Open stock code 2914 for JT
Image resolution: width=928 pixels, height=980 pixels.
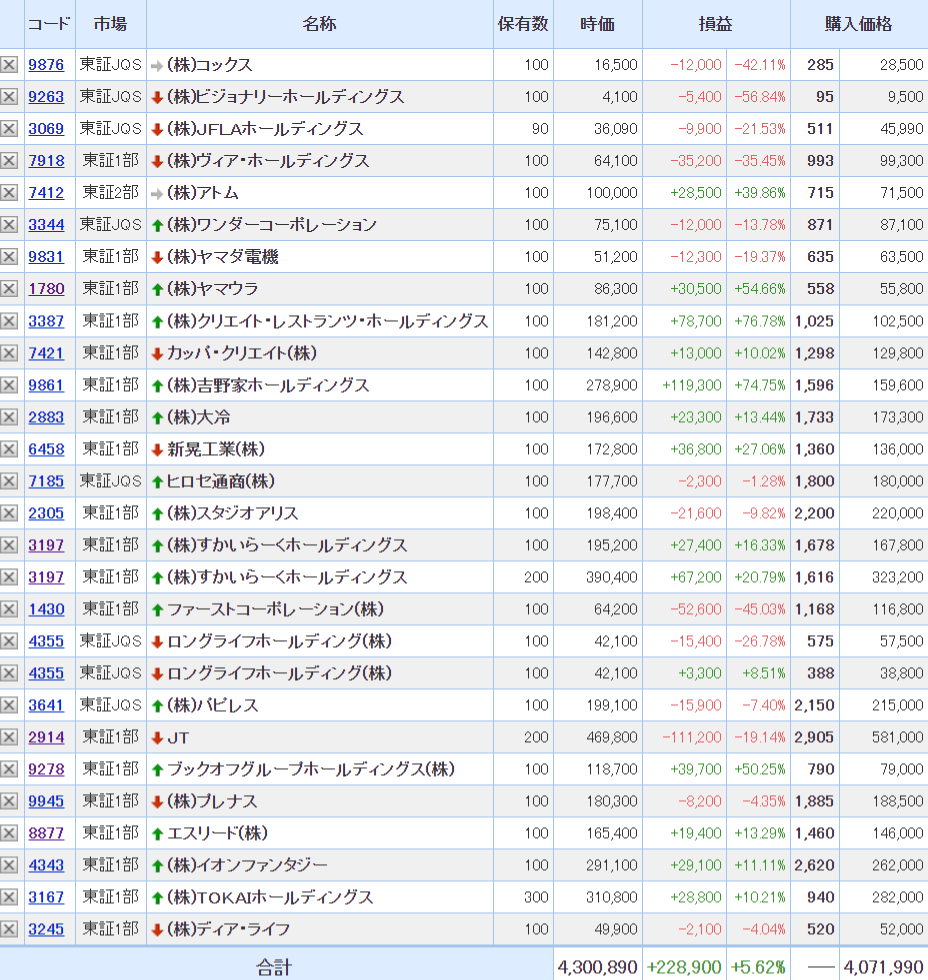(46, 738)
